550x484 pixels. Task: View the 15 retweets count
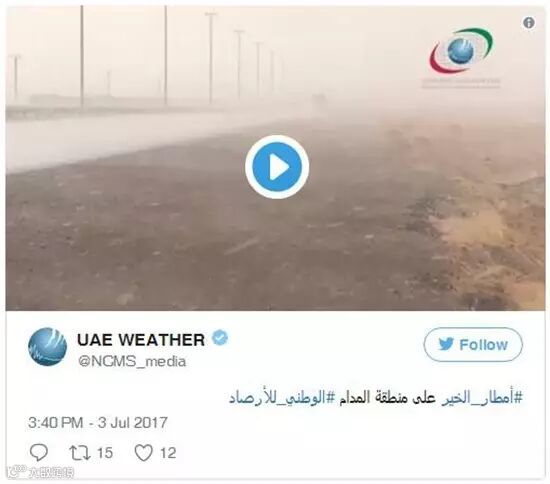point(105,453)
